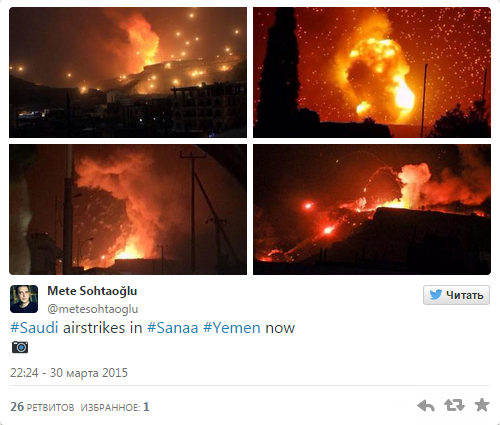
Task: Open the top-right fireball explosion photo
Action: pyautogui.click(x=372, y=72)
